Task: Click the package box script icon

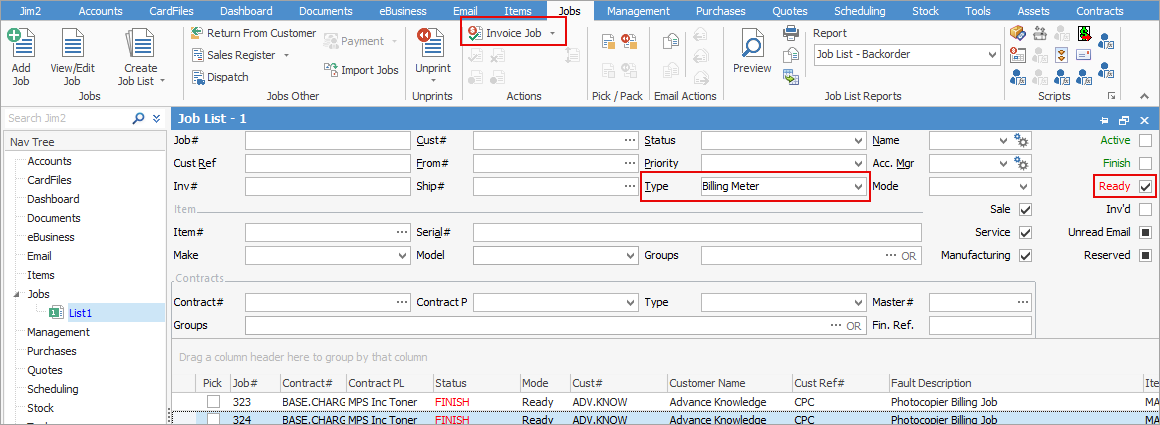Action: pyautogui.click(x=1017, y=33)
